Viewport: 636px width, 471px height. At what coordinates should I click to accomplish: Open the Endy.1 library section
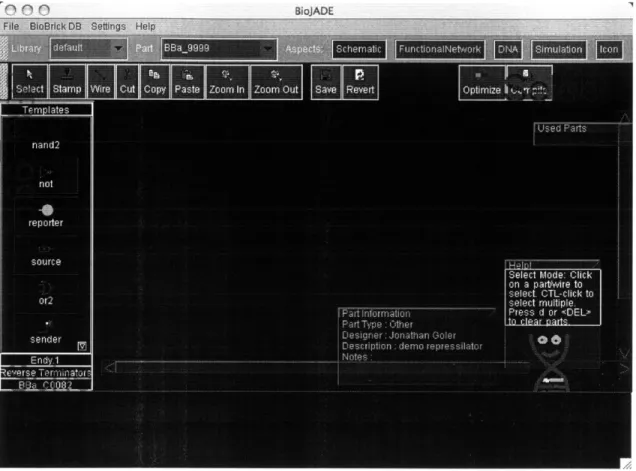coord(46,360)
